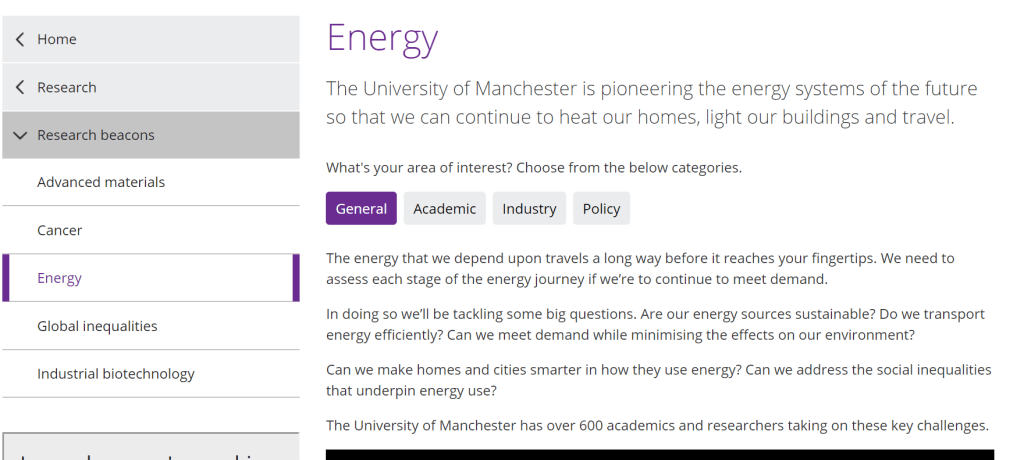Go to Home in sidebar

(57, 40)
